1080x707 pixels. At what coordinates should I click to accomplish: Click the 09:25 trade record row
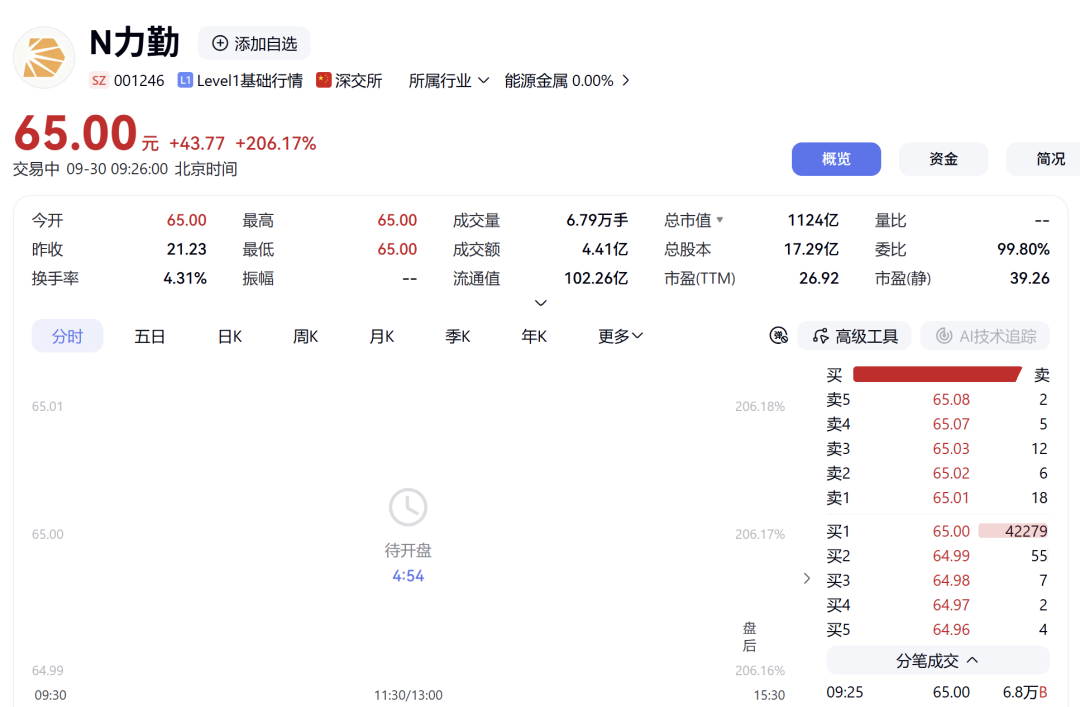click(x=937, y=692)
